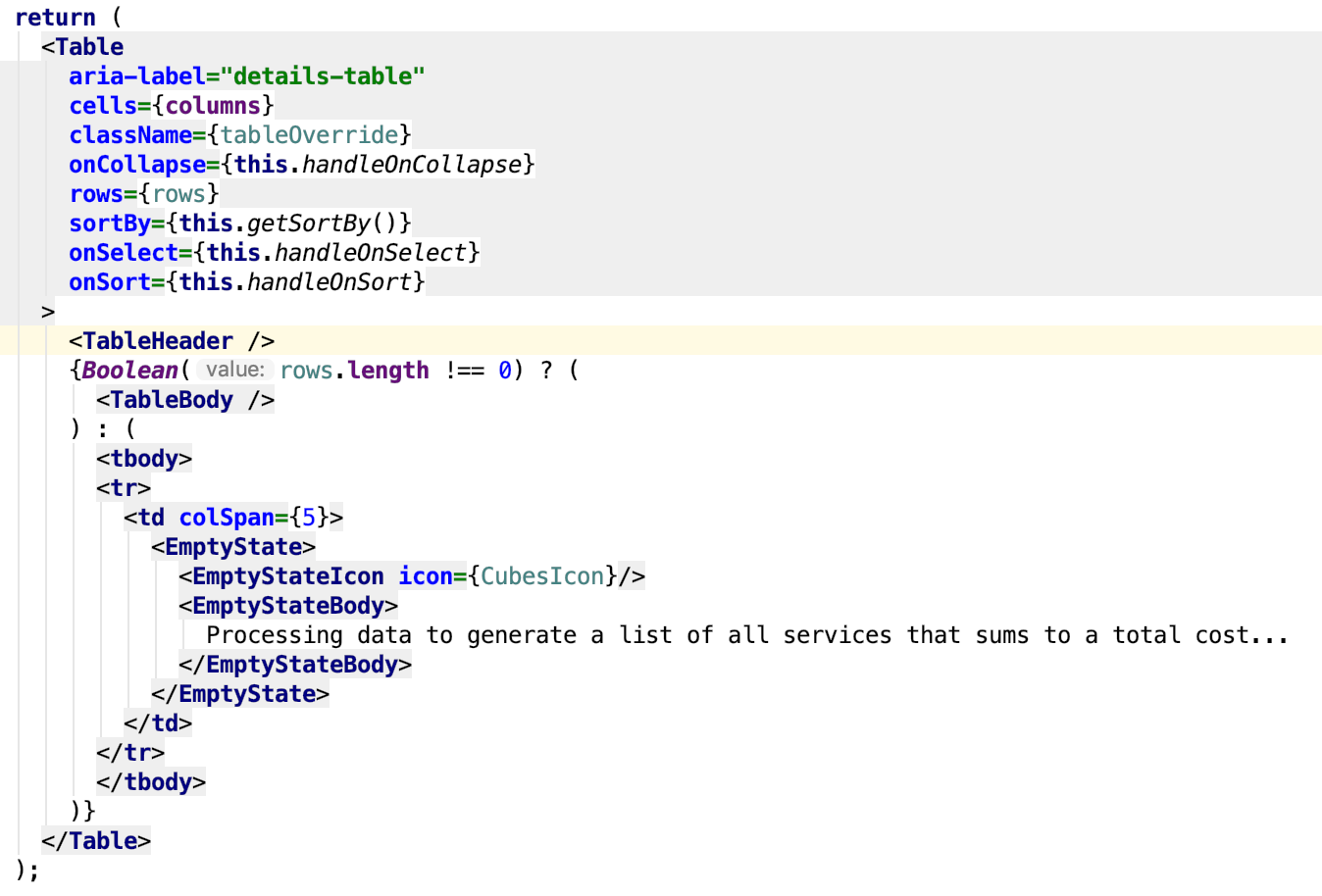
Task: Click the className attribute
Action: tap(130, 135)
